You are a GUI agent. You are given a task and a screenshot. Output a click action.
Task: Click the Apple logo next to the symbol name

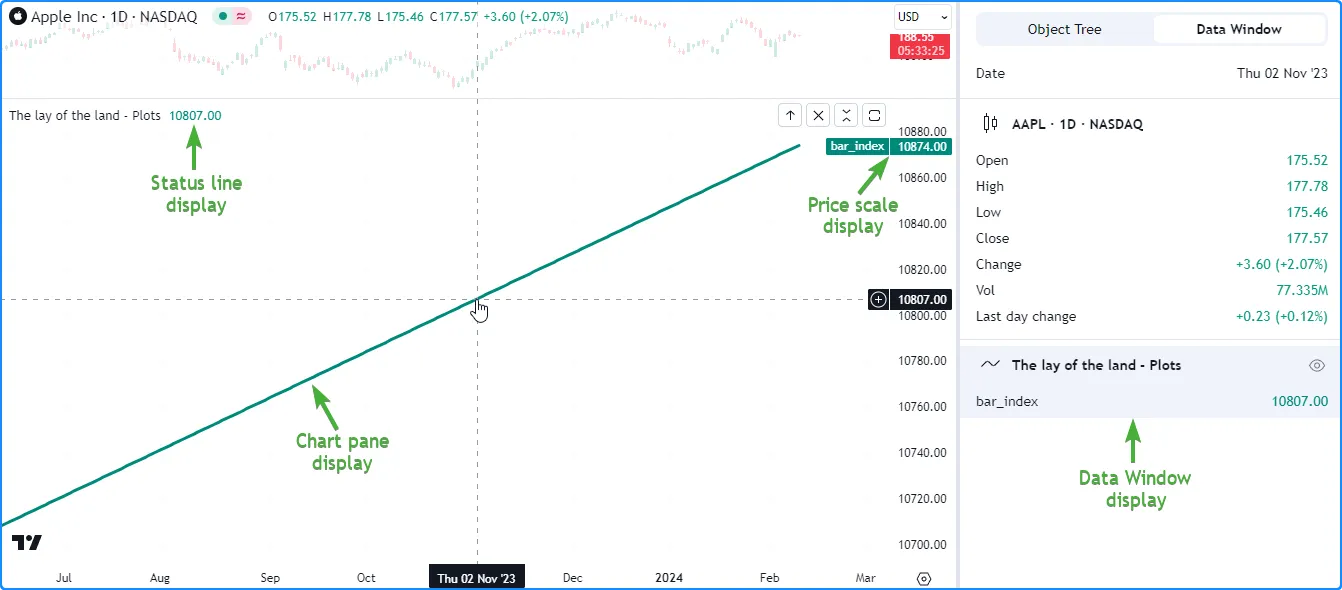click(x=17, y=17)
